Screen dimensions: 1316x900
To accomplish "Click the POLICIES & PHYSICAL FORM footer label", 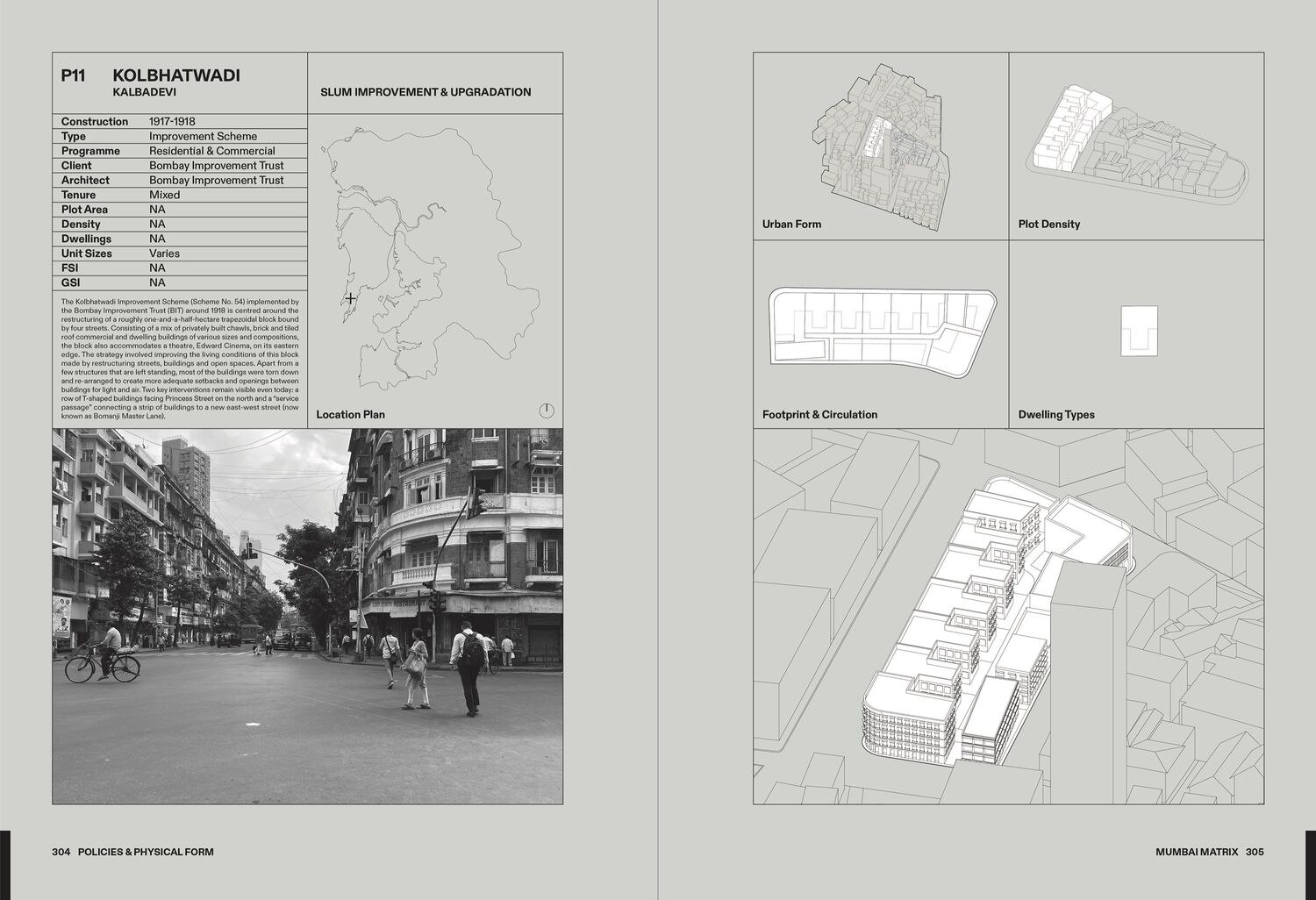I will (x=146, y=852).
